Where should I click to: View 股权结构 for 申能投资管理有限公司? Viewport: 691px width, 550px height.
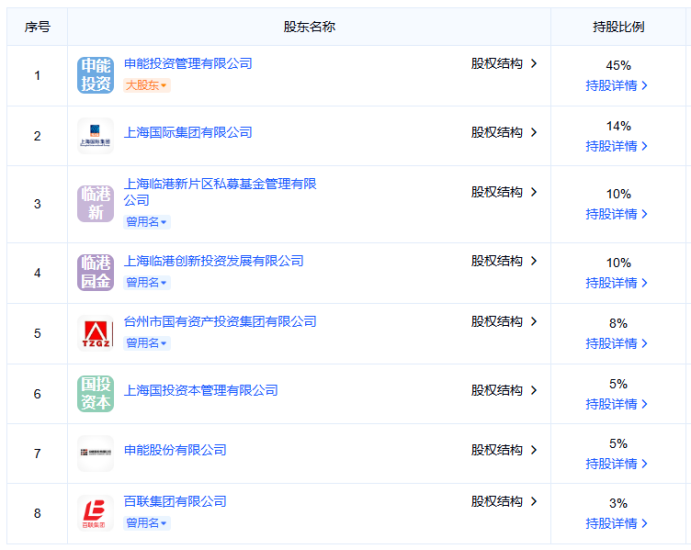504,63
